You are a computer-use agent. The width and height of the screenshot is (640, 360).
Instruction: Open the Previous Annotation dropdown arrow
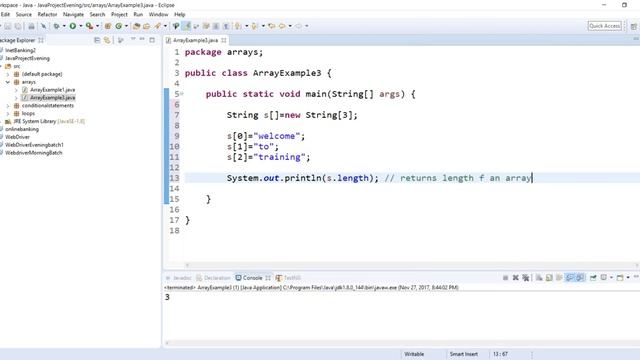coord(263,26)
